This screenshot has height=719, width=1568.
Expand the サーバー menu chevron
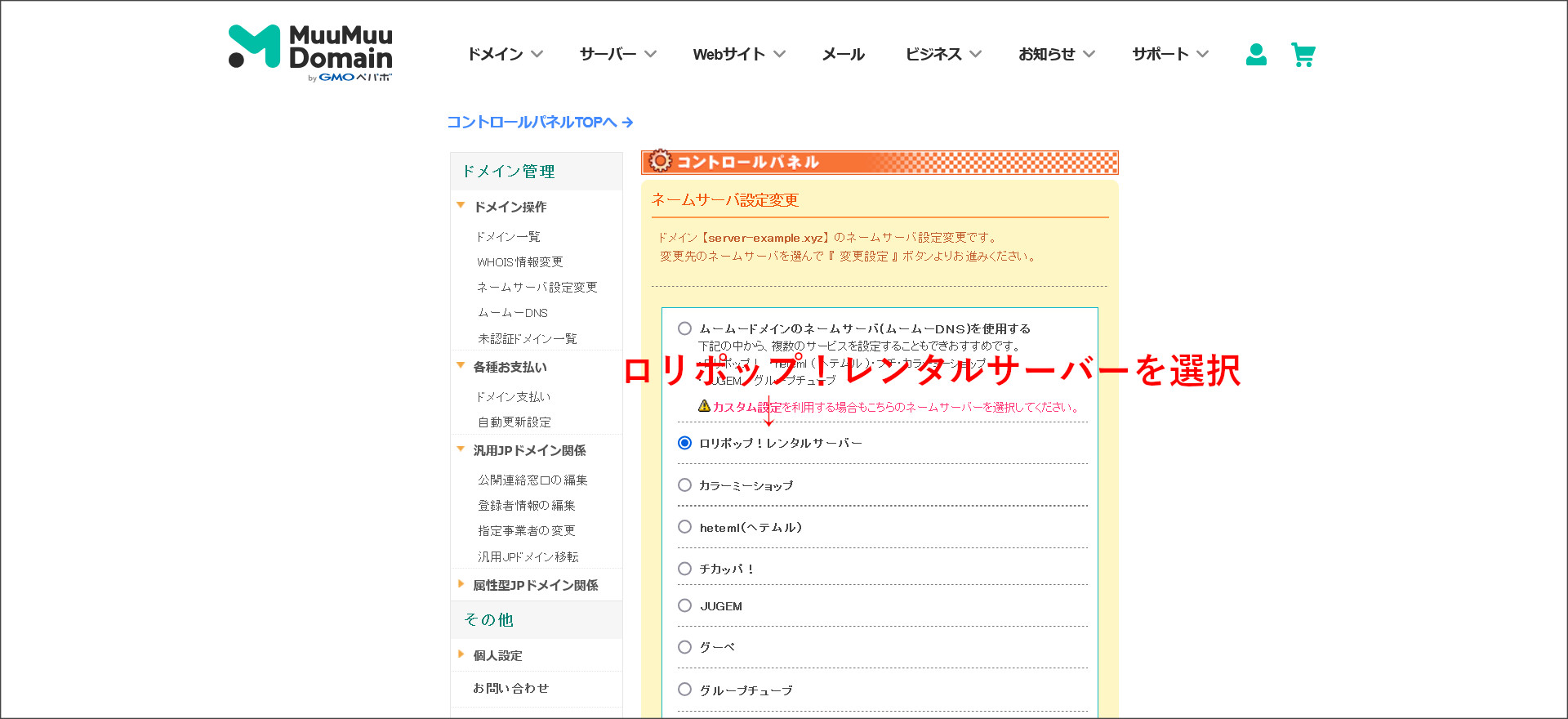coord(650,54)
